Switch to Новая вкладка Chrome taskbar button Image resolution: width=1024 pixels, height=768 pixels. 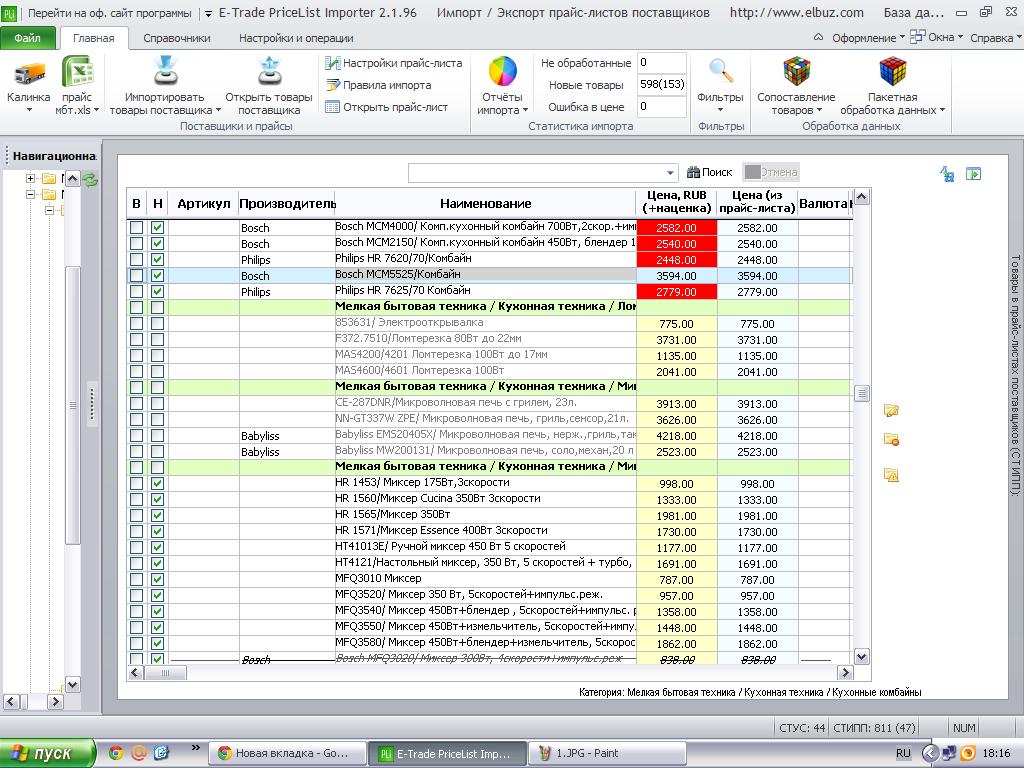(285, 753)
